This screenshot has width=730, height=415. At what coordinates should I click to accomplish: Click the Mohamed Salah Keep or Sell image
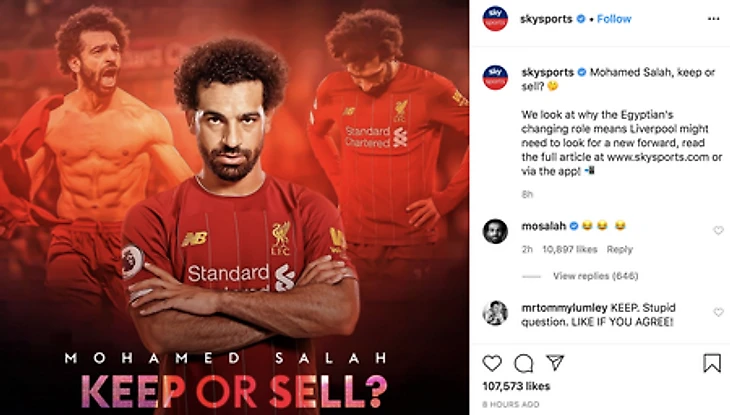click(235, 207)
